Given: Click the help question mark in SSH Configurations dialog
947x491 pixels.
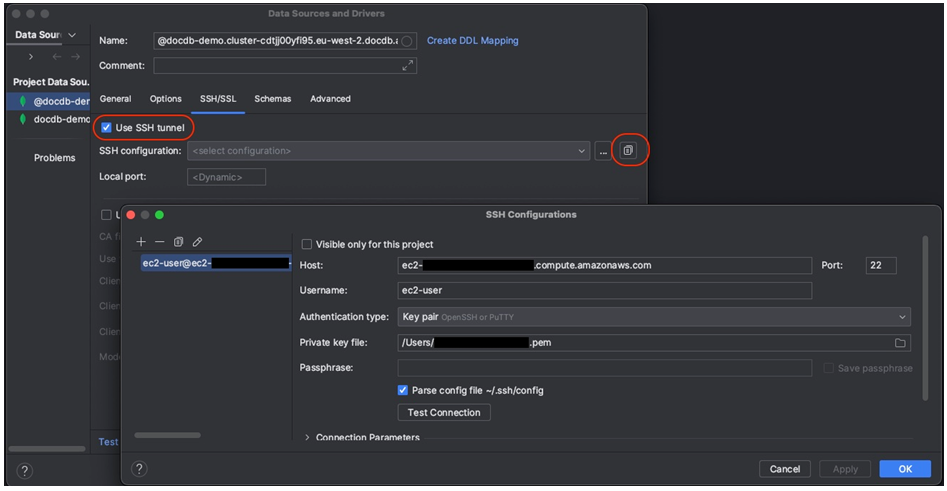Looking at the screenshot, I should pos(139,468).
